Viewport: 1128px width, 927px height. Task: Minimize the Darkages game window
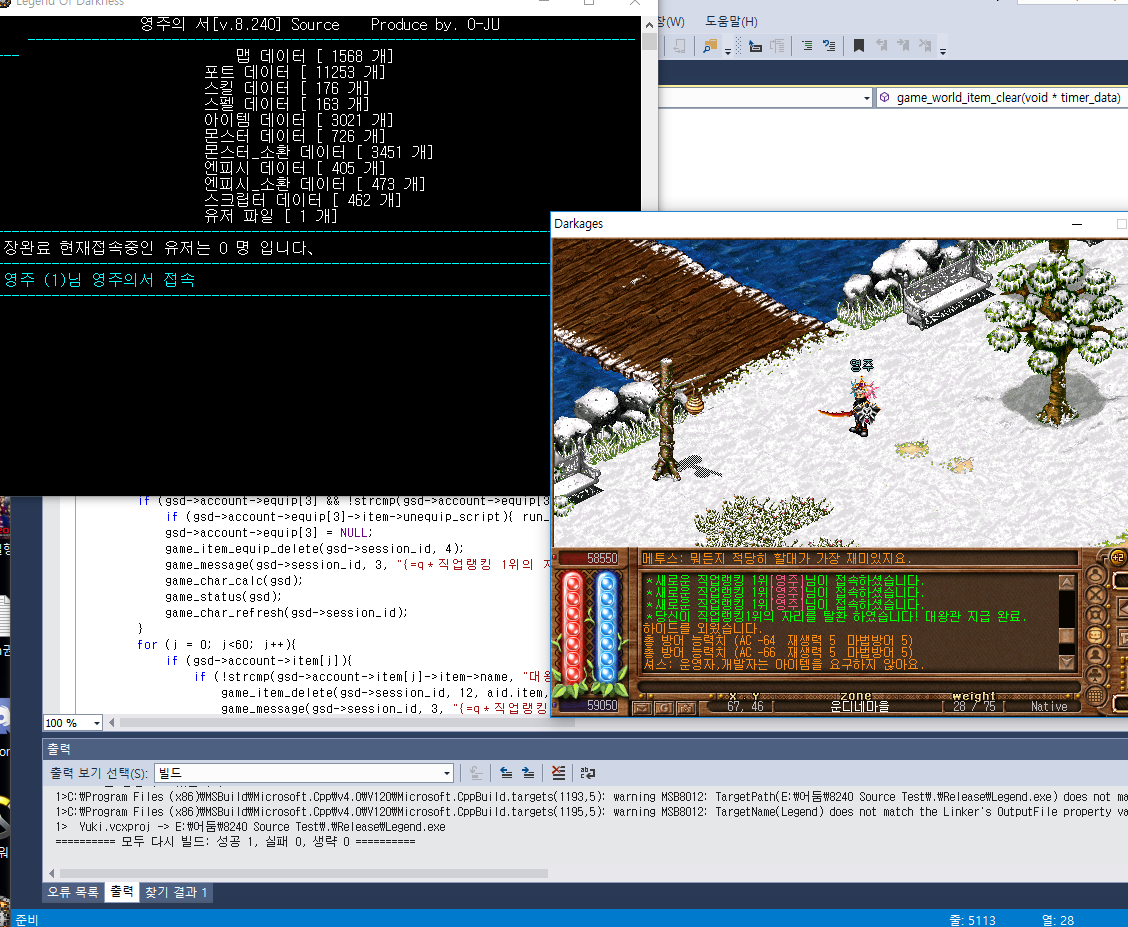(x=1077, y=224)
